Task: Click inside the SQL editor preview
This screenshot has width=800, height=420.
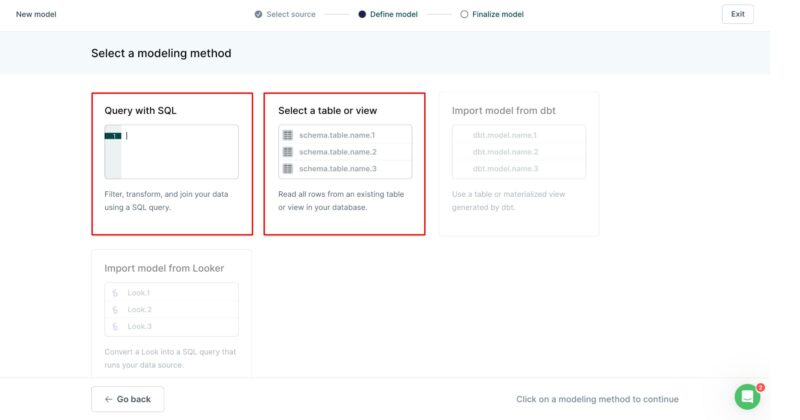Action: click(x=178, y=152)
